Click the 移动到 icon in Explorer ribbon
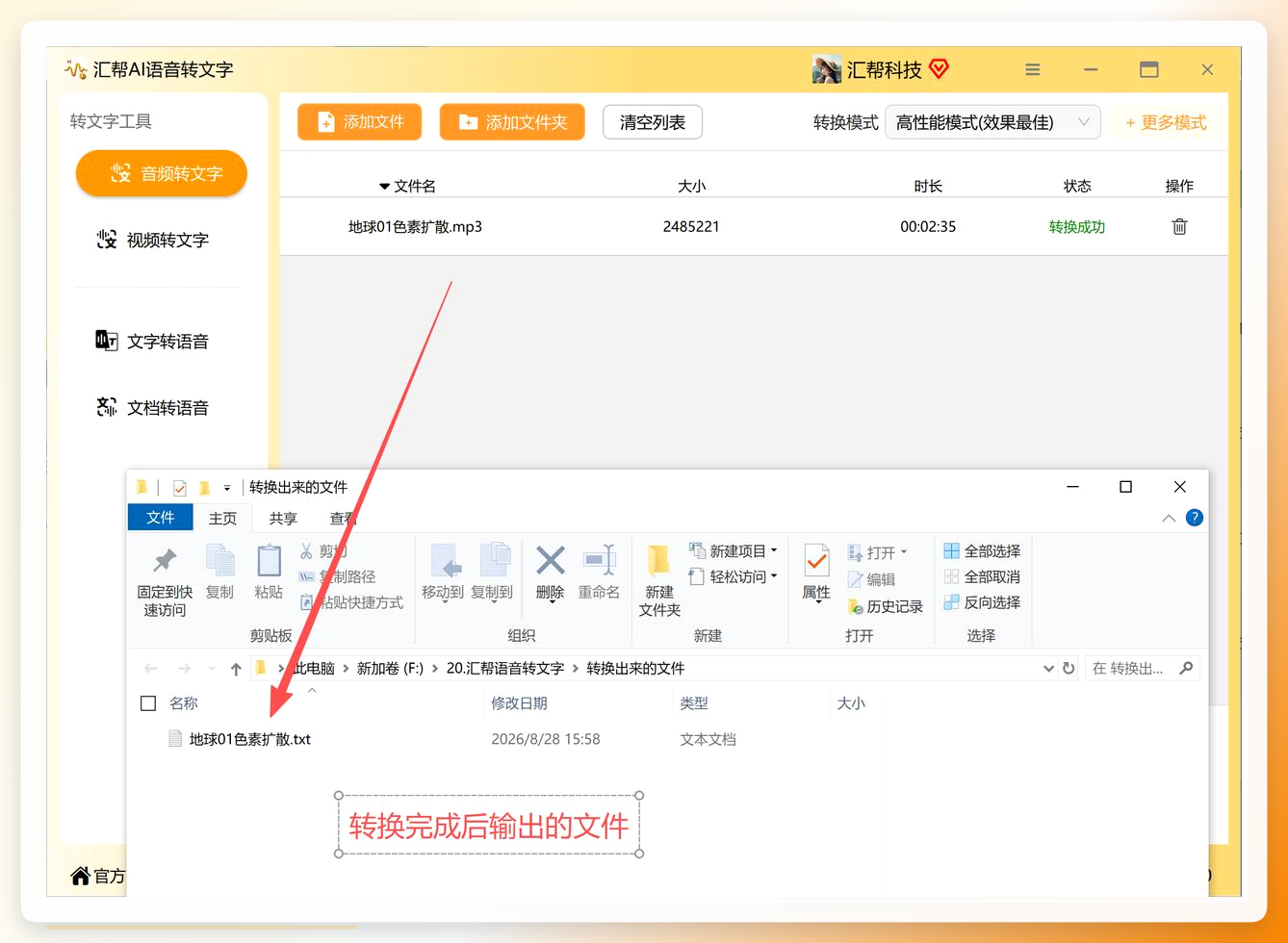 coord(444,560)
